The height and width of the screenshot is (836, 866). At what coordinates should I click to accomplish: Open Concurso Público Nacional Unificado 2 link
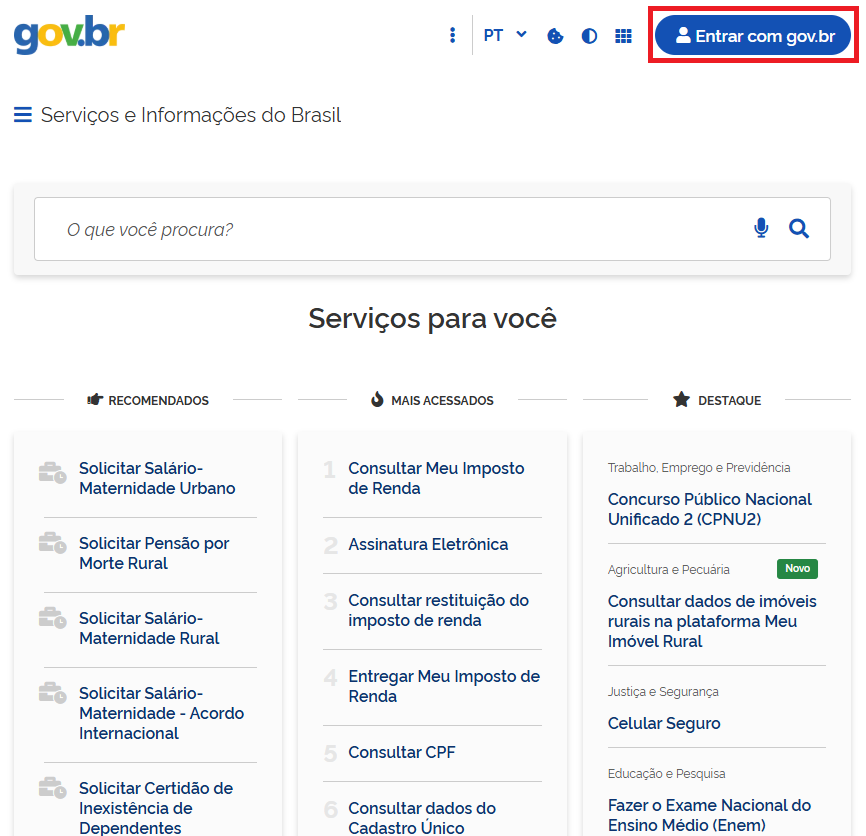tap(709, 509)
